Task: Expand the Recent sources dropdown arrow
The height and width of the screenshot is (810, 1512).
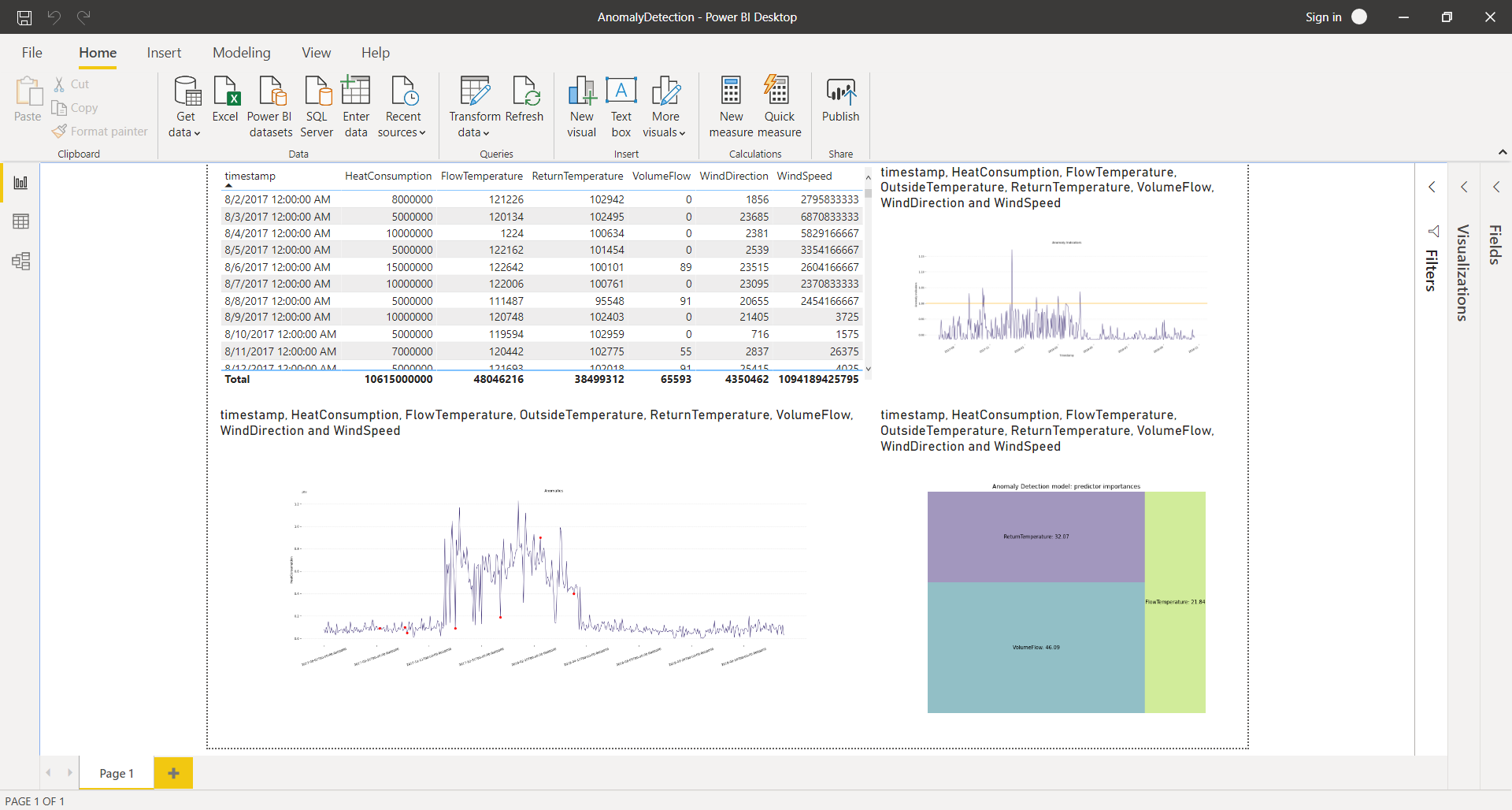Action: point(422,133)
